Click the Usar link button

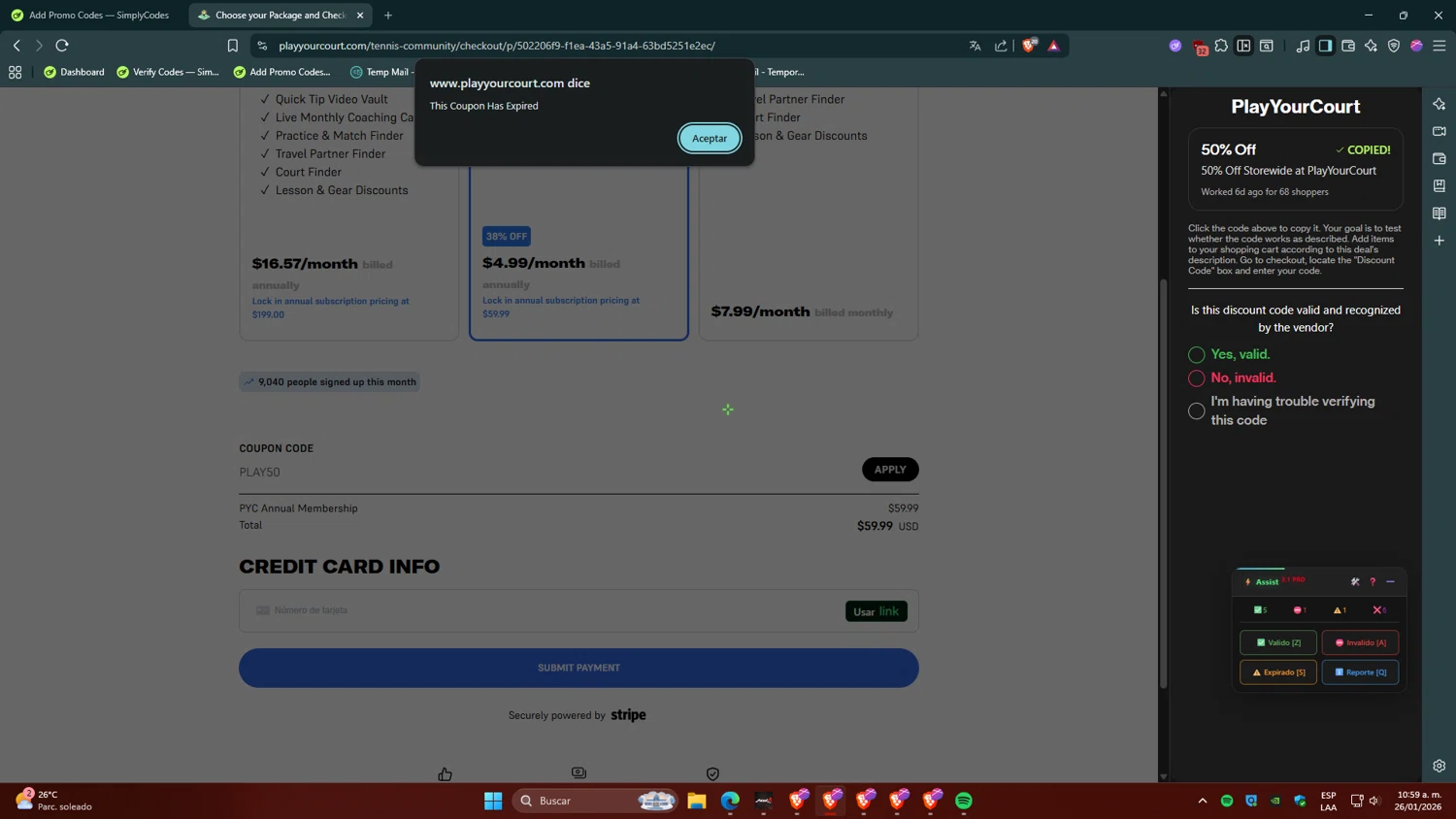click(x=877, y=611)
